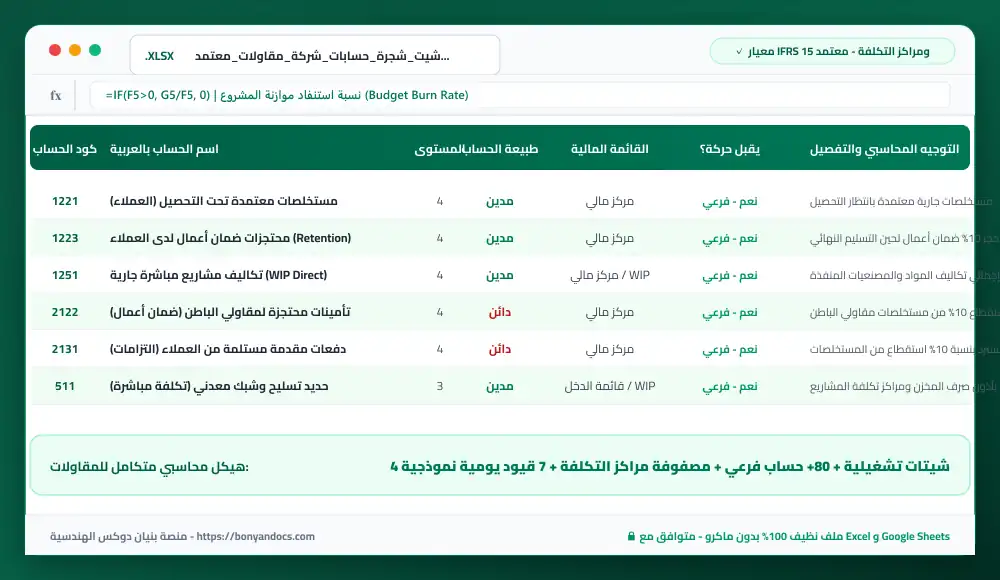Select the المستوى column header
Image resolution: width=1000 pixels, height=580 pixels.
[x=438, y=149]
